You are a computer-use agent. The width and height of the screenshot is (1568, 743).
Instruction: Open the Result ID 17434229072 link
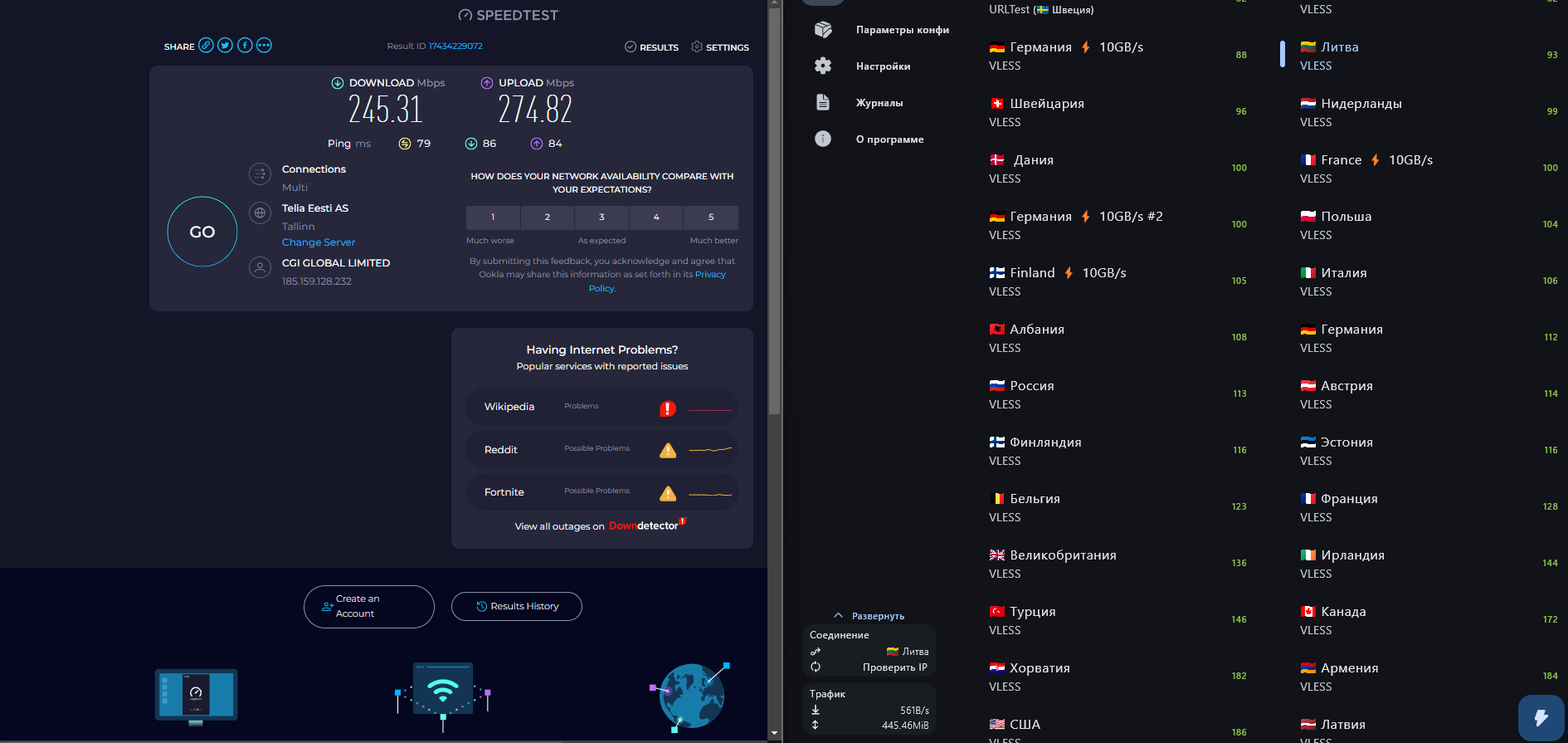(455, 46)
